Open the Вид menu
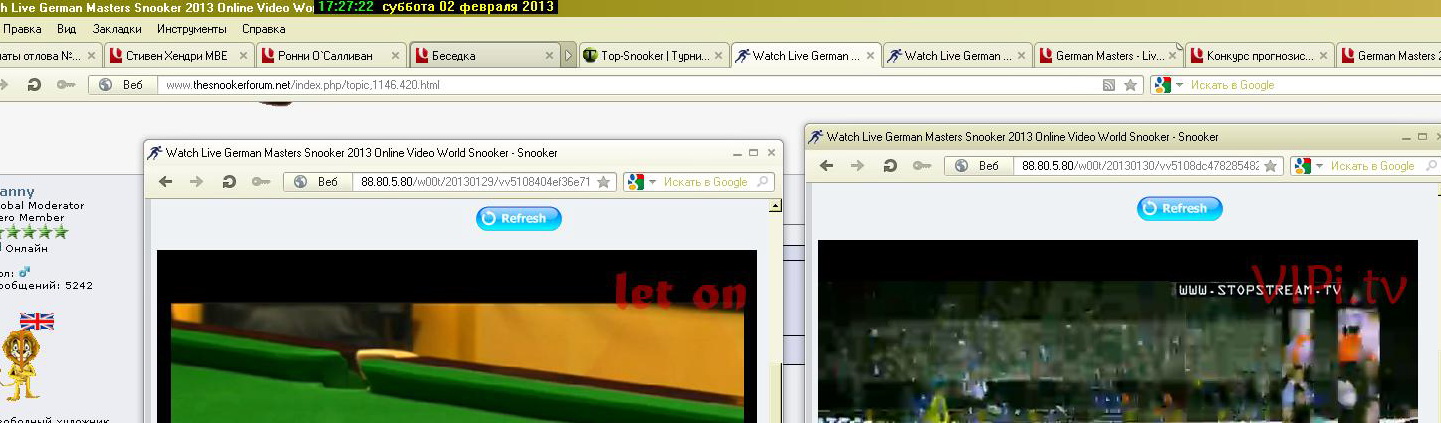This screenshot has width=1441, height=423. click(66, 29)
